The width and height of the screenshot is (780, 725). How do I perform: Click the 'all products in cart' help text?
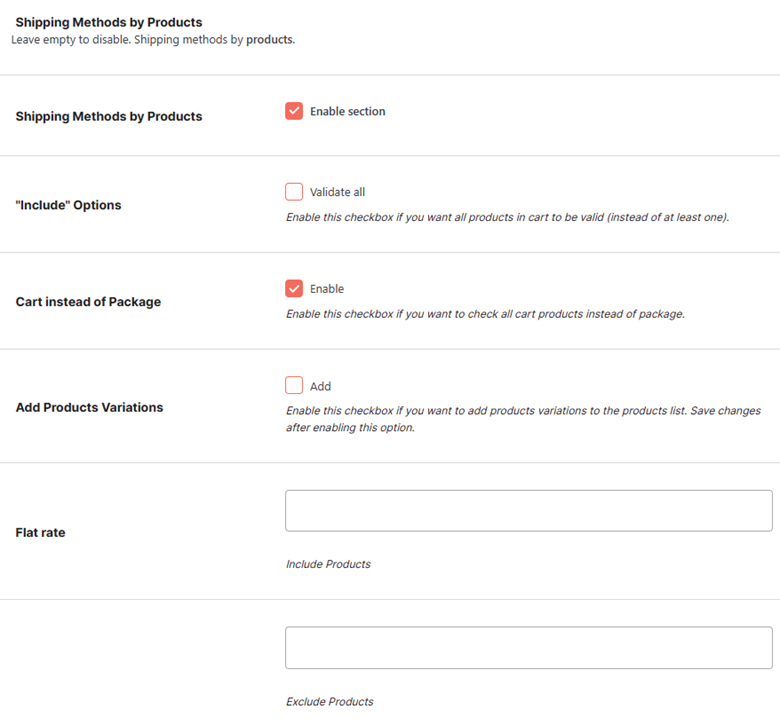507,217
